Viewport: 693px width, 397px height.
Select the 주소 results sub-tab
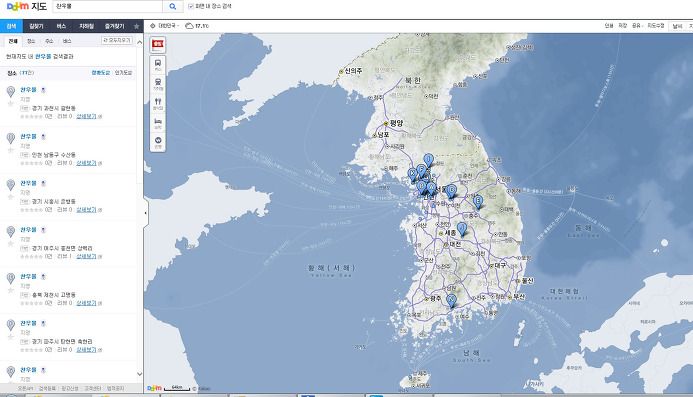(49, 41)
